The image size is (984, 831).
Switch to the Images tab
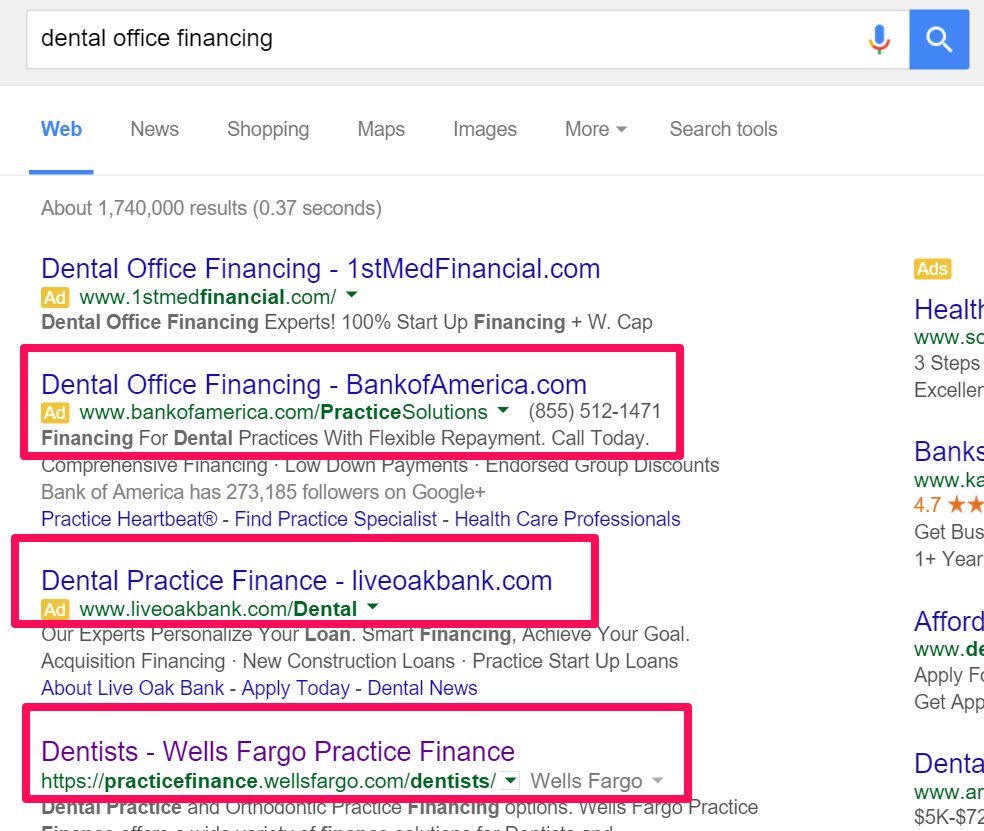(x=485, y=129)
